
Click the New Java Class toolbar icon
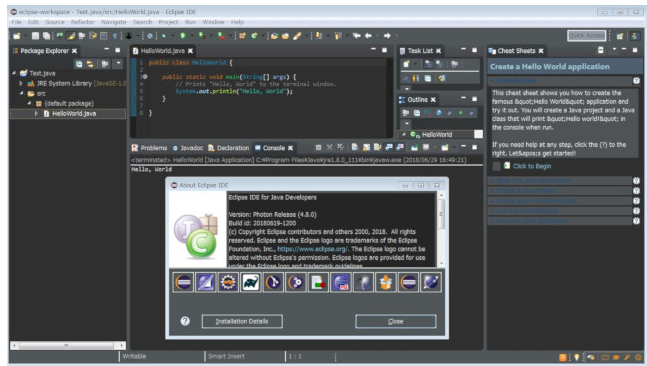click(254, 36)
